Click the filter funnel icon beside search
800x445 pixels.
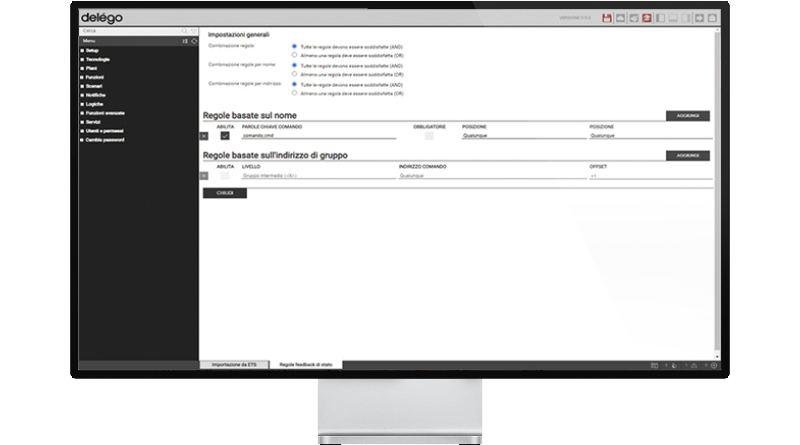(193, 31)
